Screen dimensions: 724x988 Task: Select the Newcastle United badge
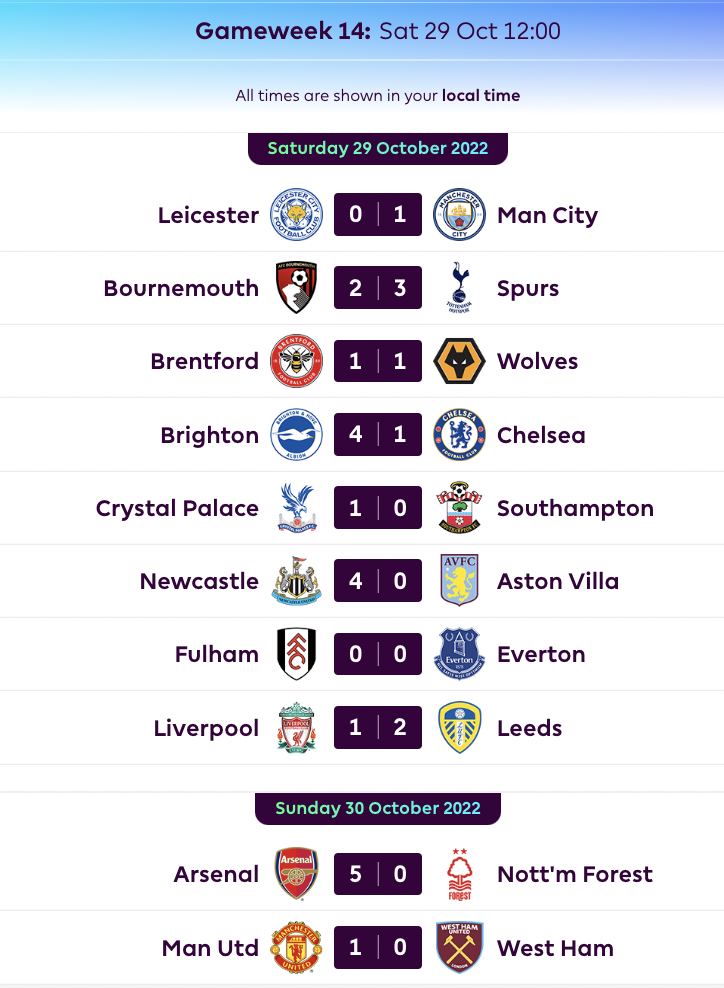tap(296, 581)
